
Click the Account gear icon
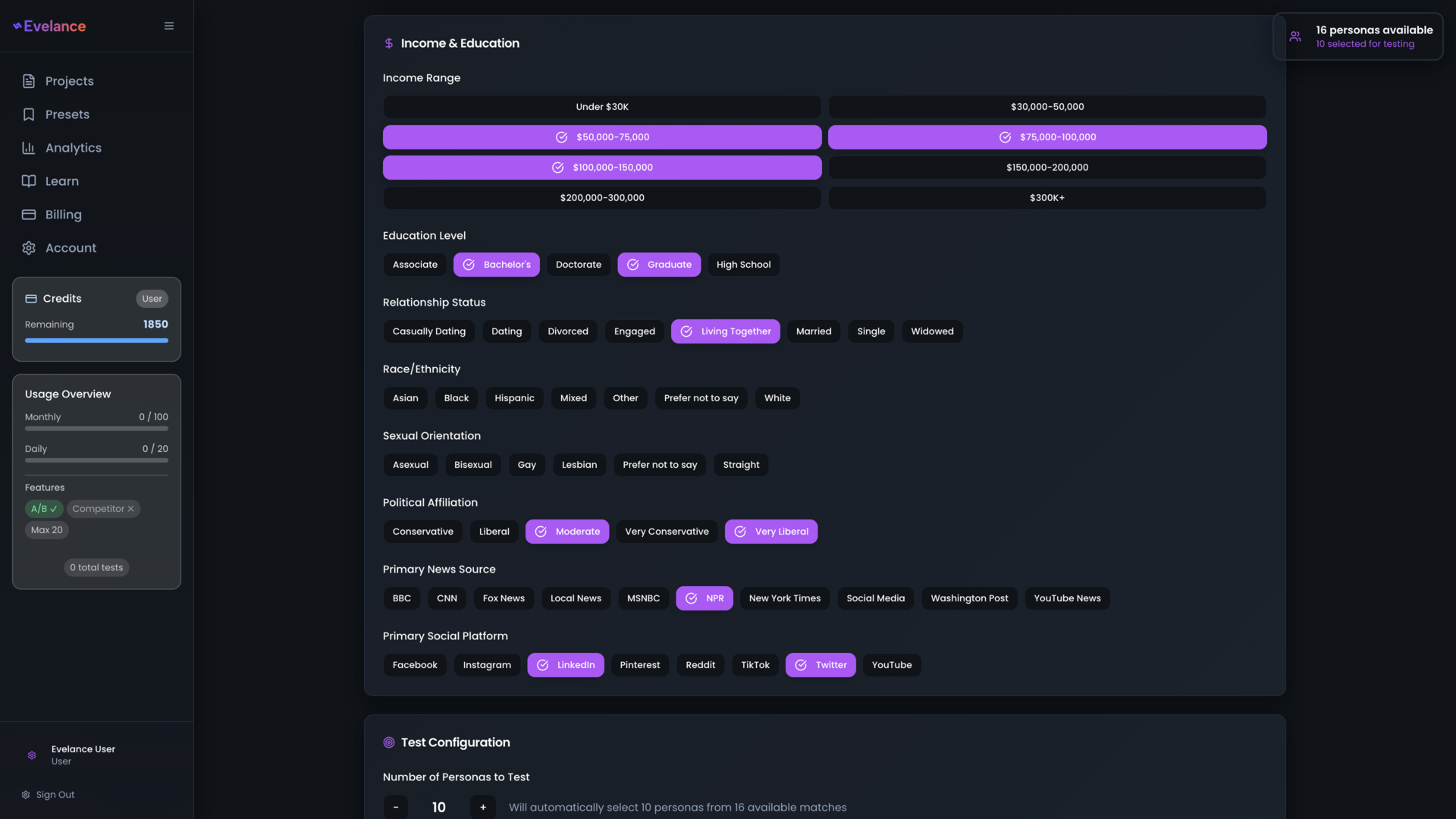pyautogui.click(x=29, y=248)
